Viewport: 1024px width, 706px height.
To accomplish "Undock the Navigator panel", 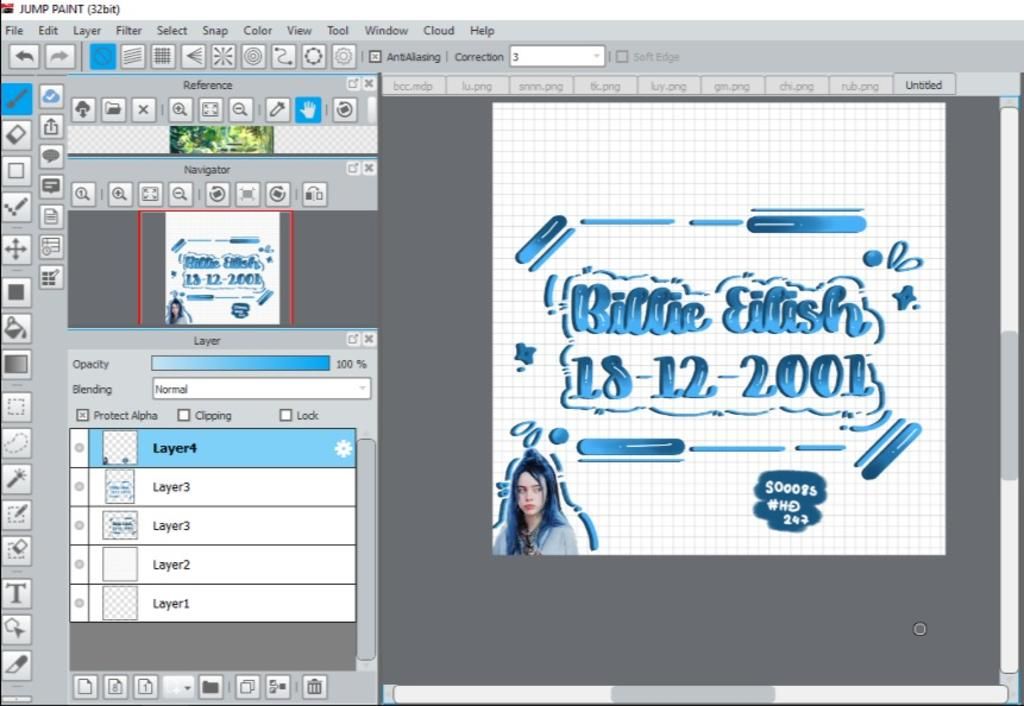I will [353, 168].
